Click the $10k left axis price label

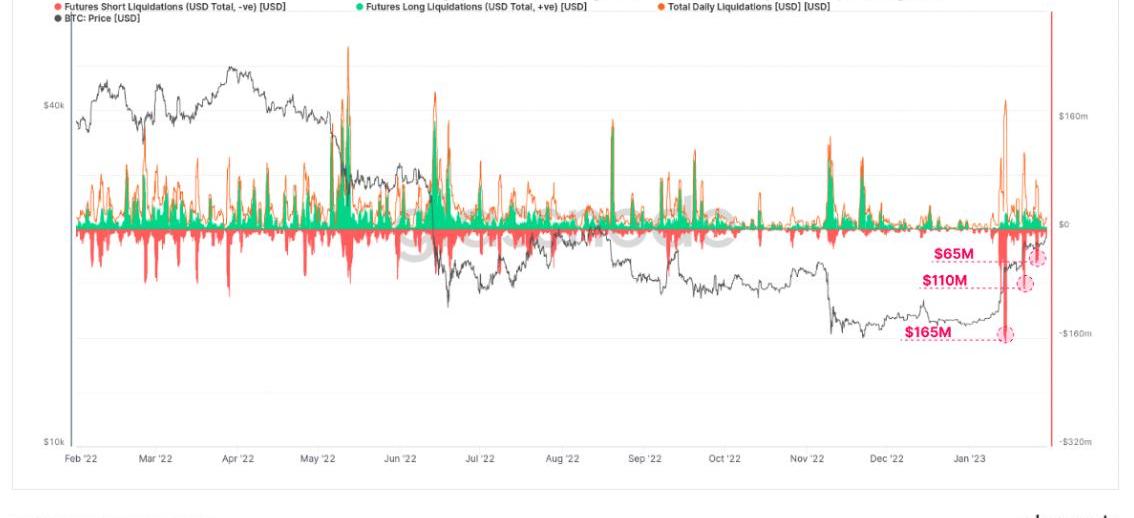(x=53, y=441)
